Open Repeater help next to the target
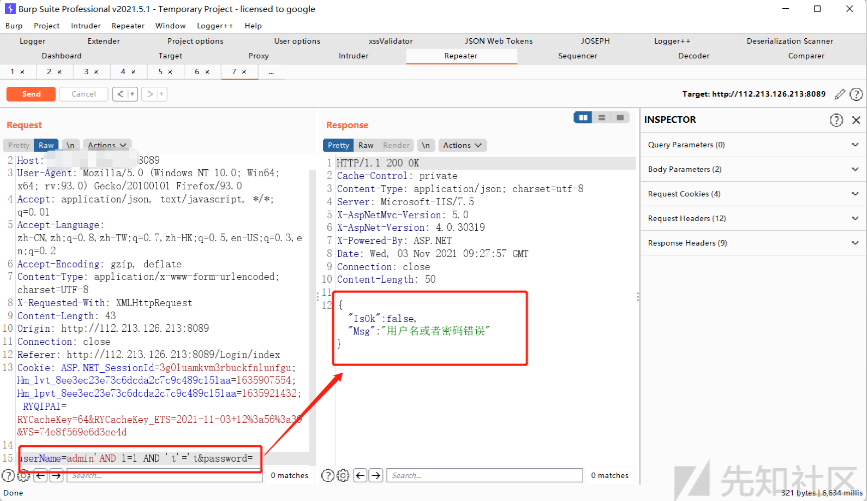This screenshot has width=867, height=501. point(856,94)
